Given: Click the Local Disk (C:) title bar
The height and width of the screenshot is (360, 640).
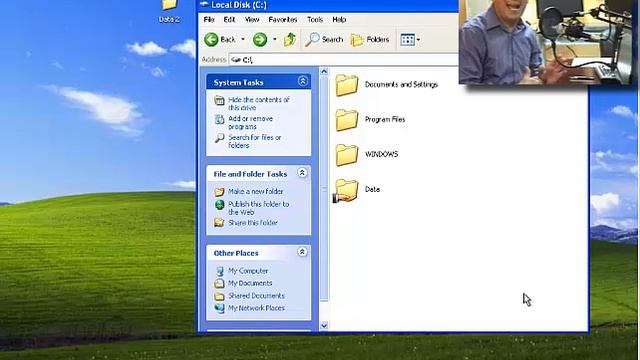Looking at the screenshot, I should click(x=328, y=5).
